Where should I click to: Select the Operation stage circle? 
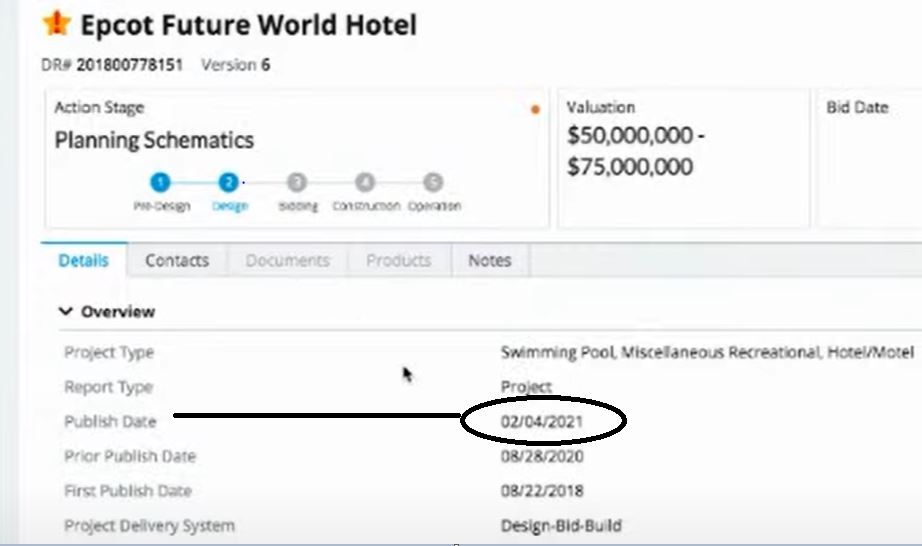433,183
